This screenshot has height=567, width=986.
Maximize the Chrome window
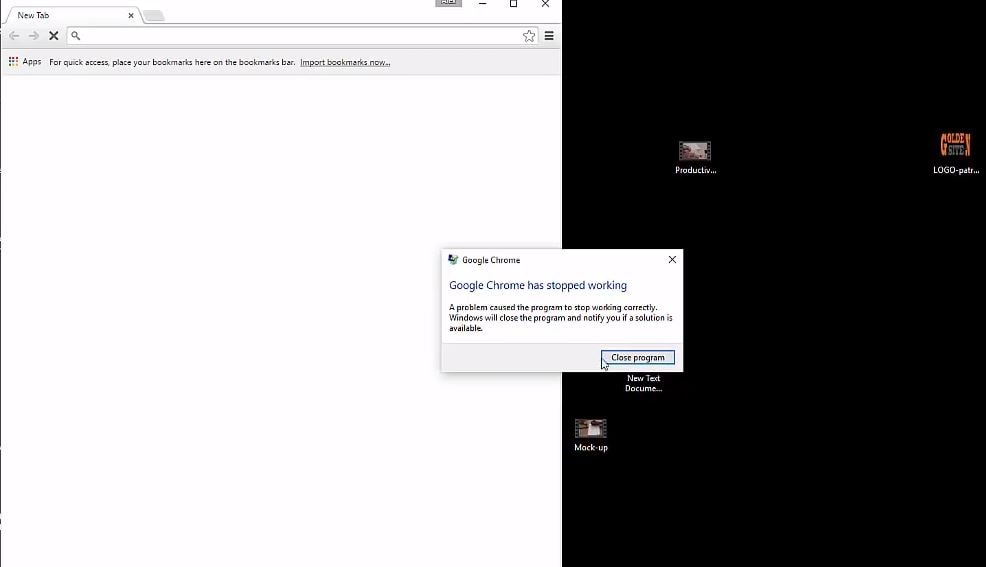tap(513, 4)
